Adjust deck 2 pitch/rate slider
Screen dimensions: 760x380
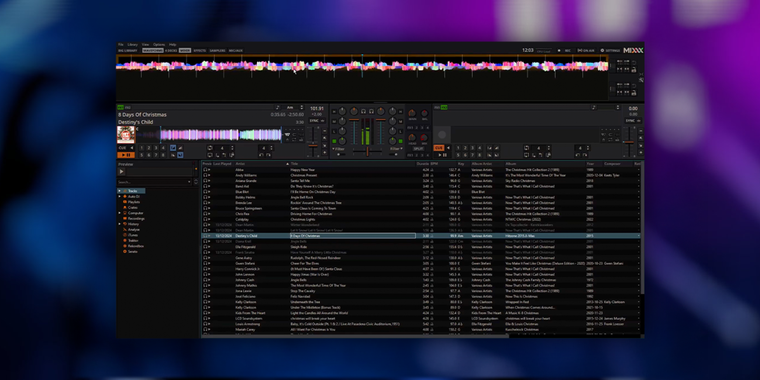630,142
